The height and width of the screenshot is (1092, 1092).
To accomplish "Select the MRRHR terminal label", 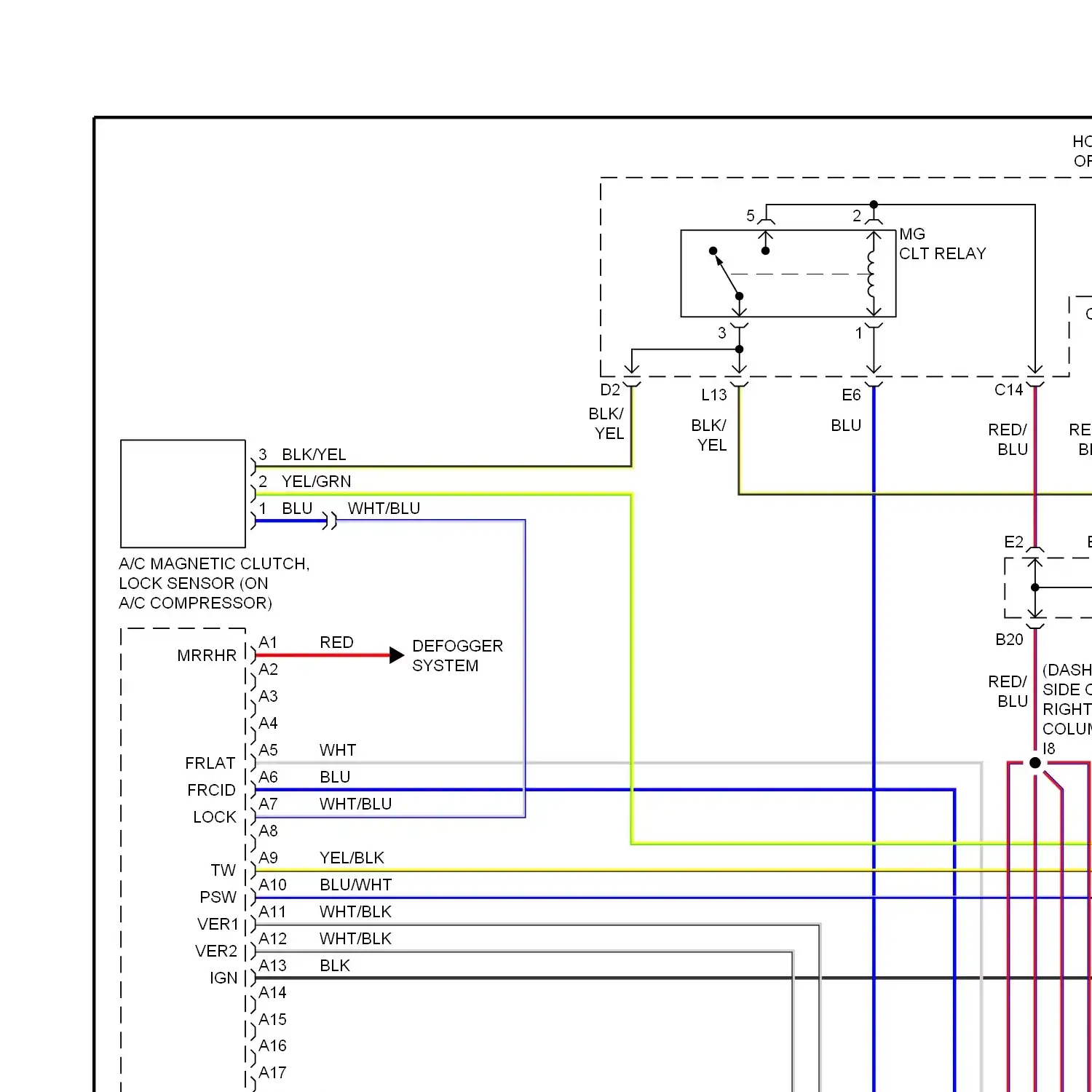I will click(x=207, y=655).
